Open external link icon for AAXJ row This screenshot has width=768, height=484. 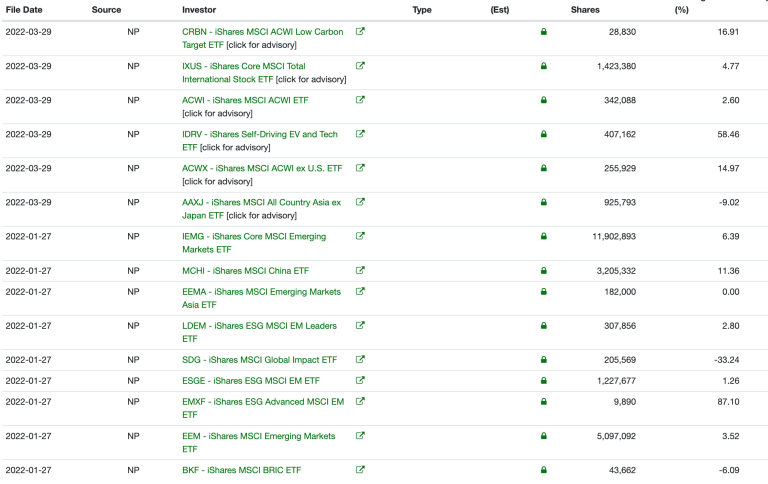point(360,202)
